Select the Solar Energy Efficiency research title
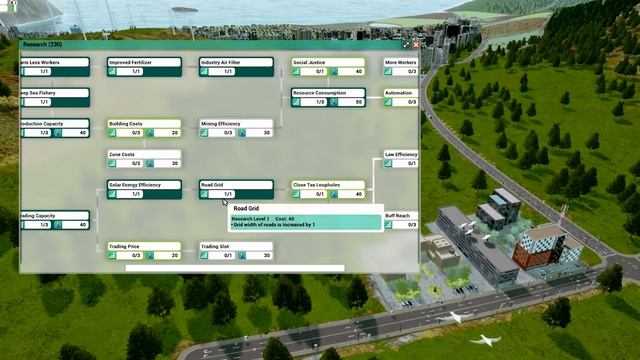640x360 pixels. point(135,185)
